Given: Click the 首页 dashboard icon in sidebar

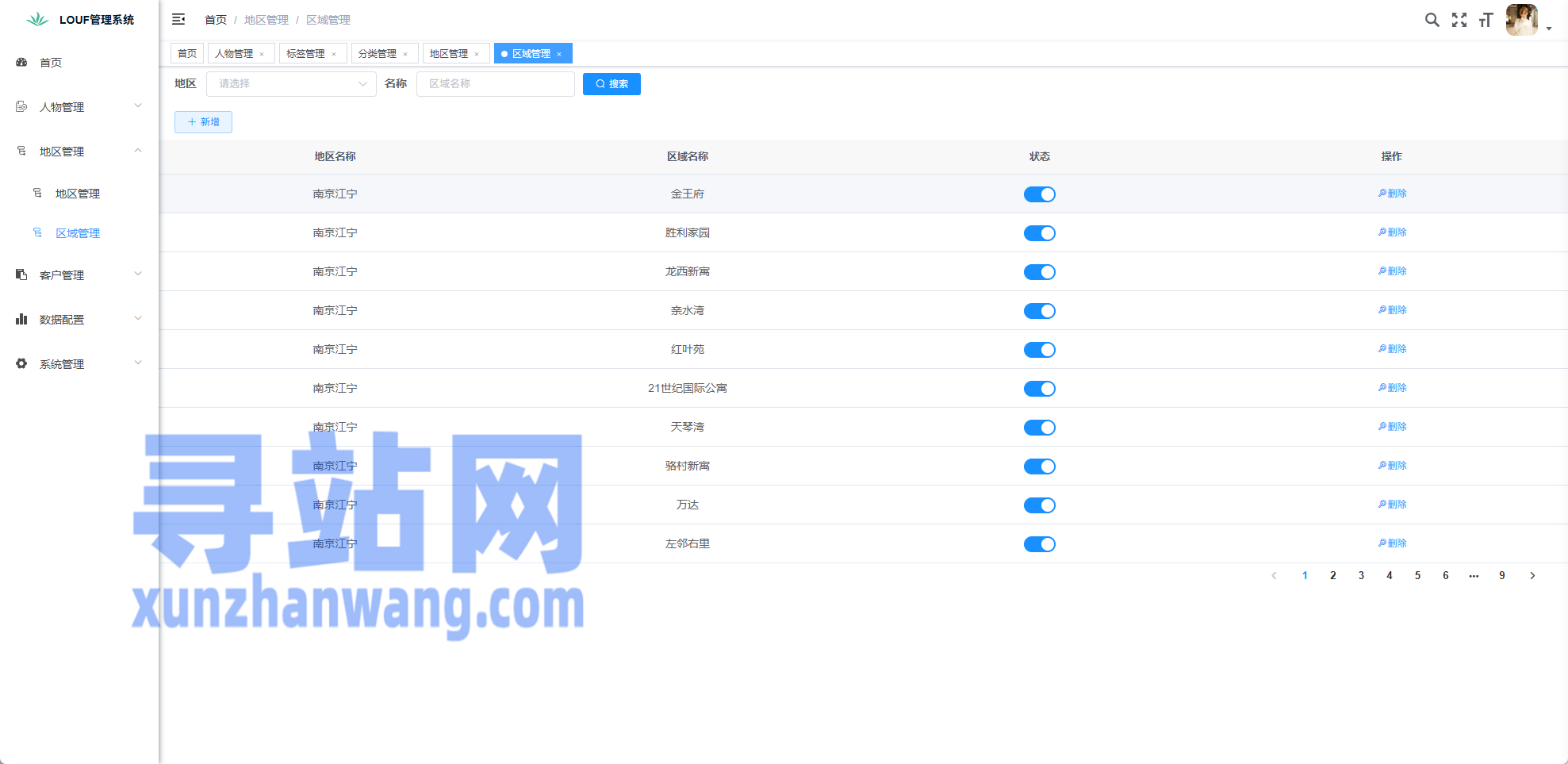Looking at the screenshot, I should coord(22,62).
